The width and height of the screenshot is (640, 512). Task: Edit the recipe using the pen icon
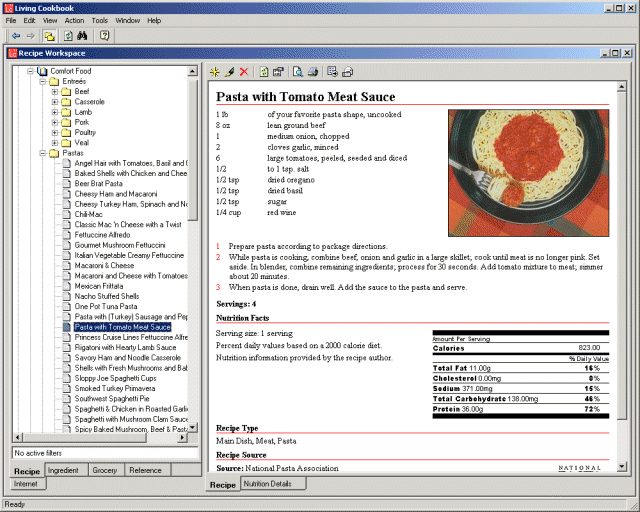coord(229,72)
